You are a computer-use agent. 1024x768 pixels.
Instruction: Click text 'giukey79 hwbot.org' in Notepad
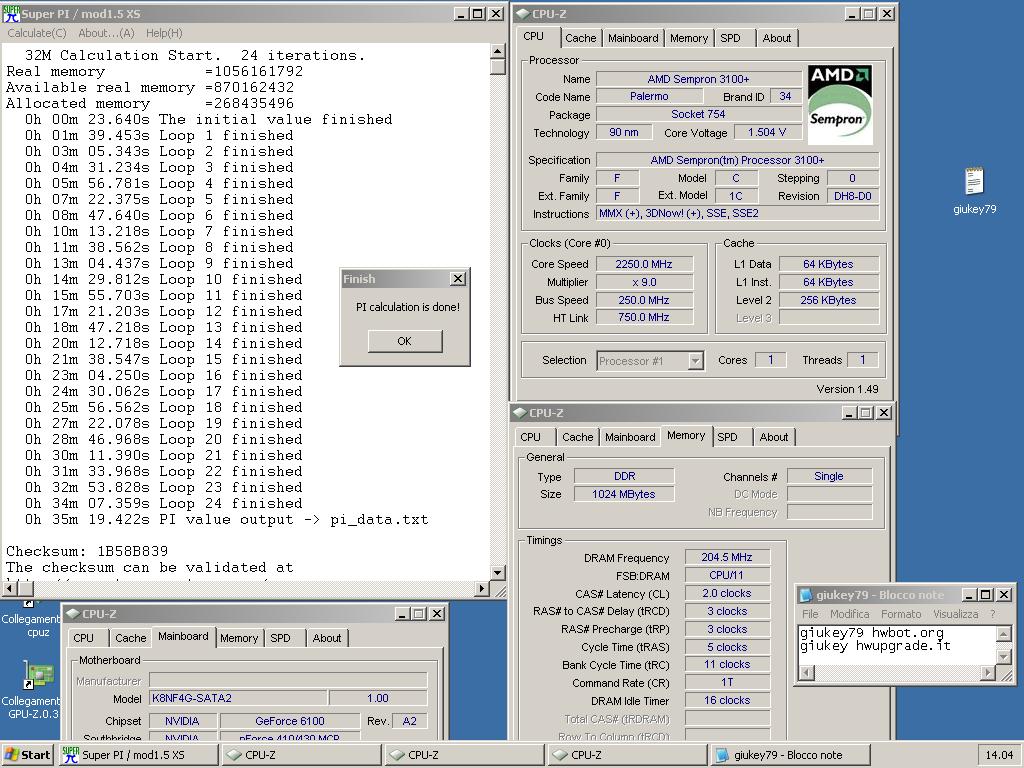[872, 632]
